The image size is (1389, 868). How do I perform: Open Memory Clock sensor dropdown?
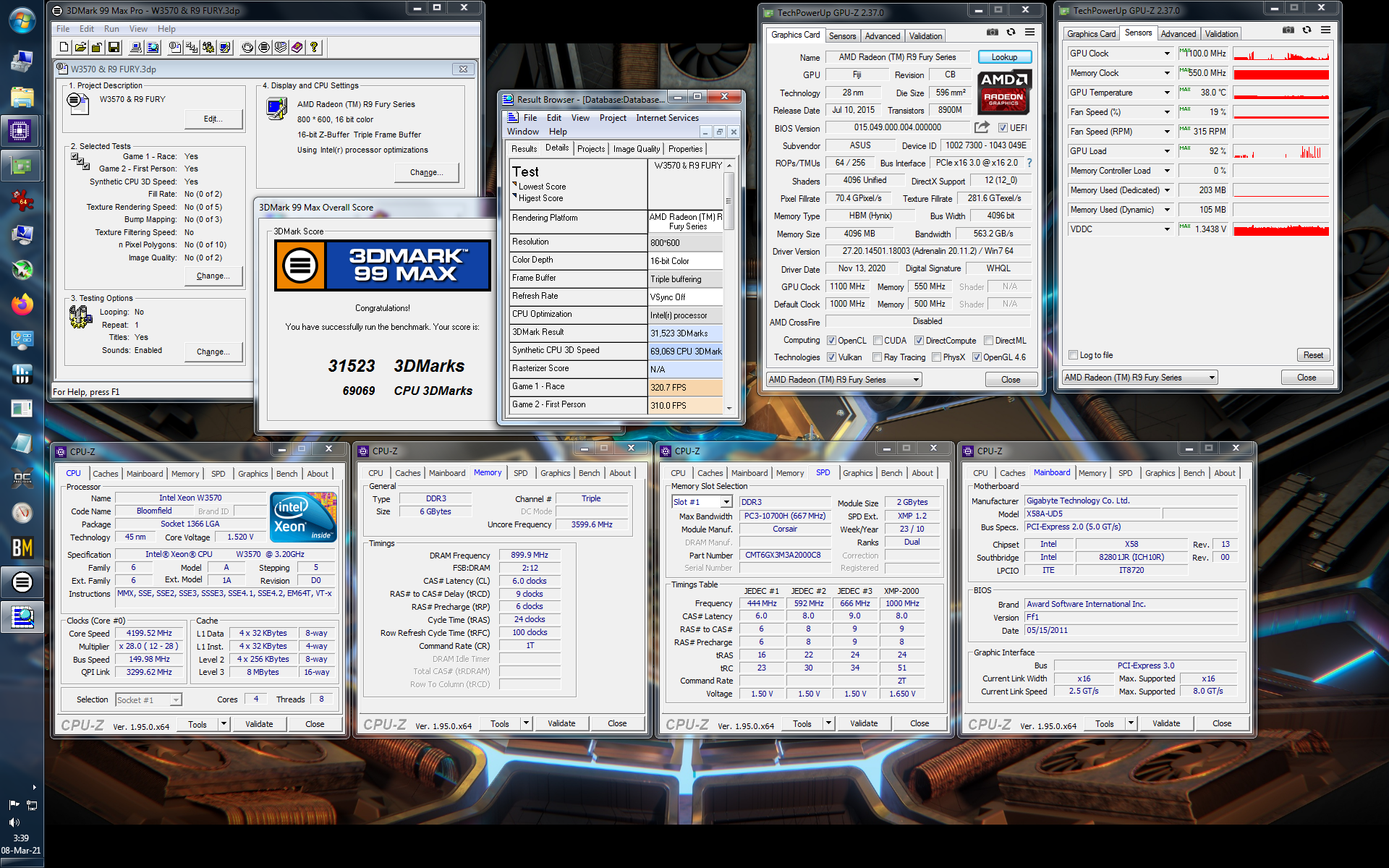click(1167, 73)
